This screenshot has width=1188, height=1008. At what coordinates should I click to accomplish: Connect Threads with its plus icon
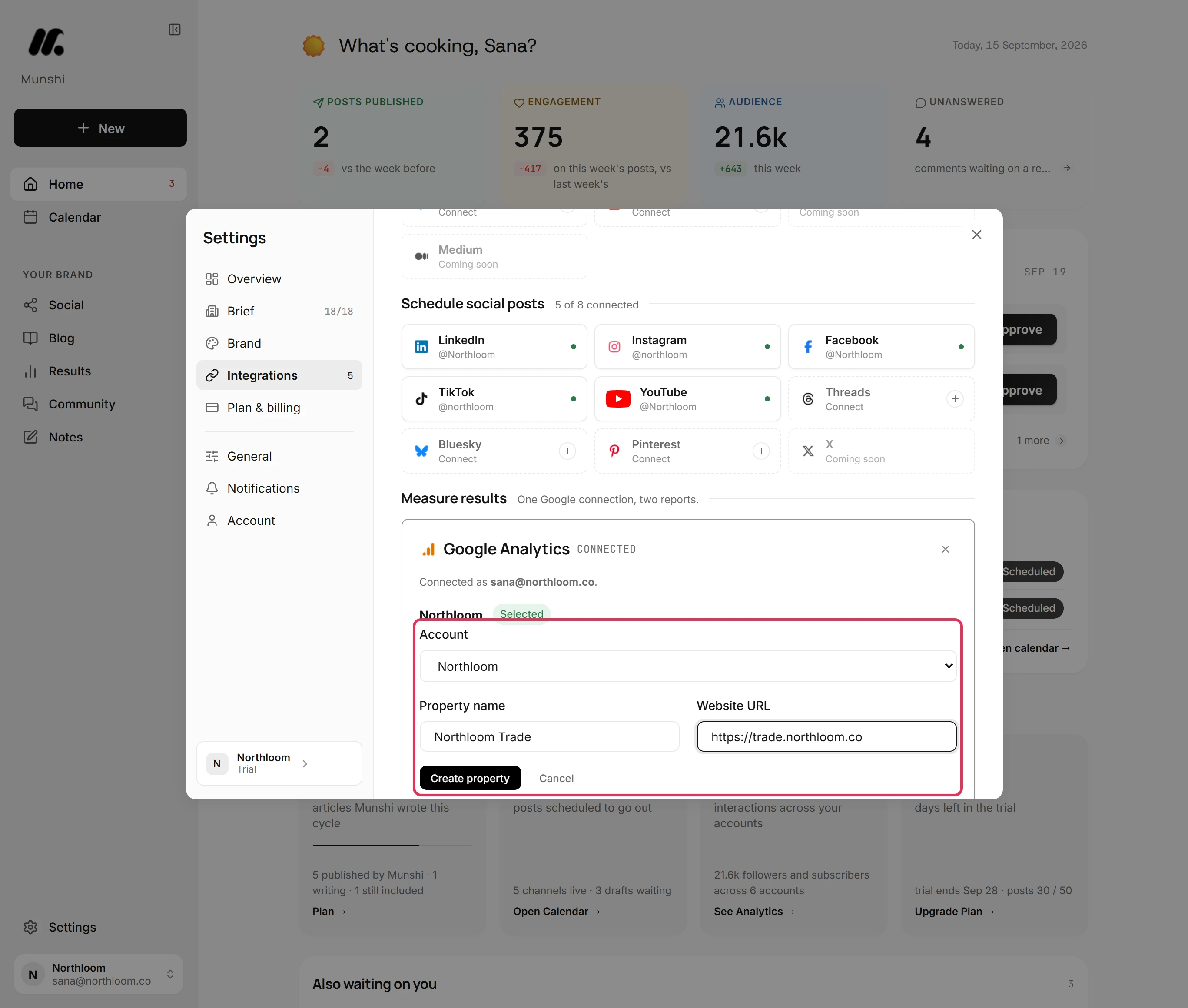tap(955, 399)
